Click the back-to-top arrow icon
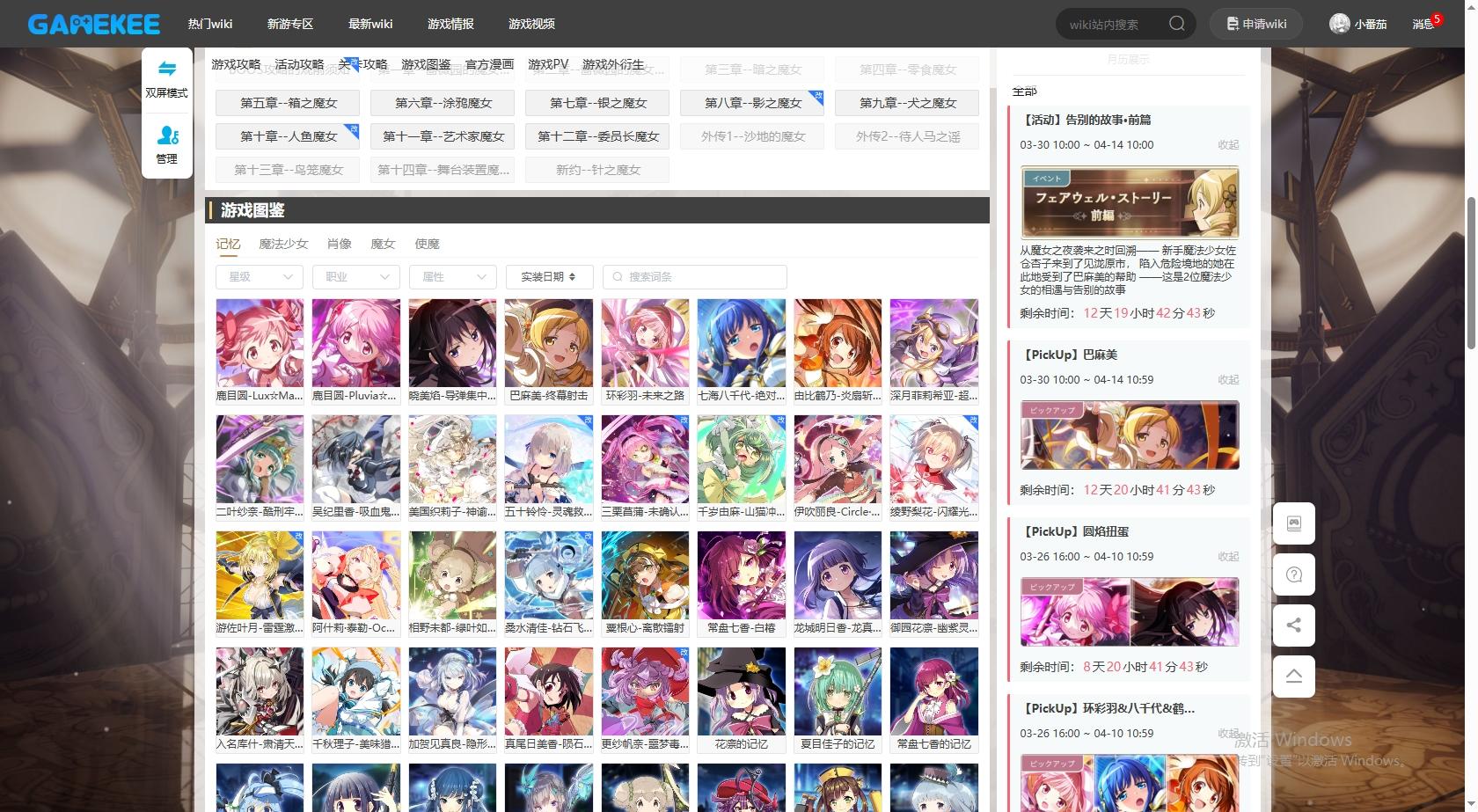1478x812 pixels. click(1294, 677)
